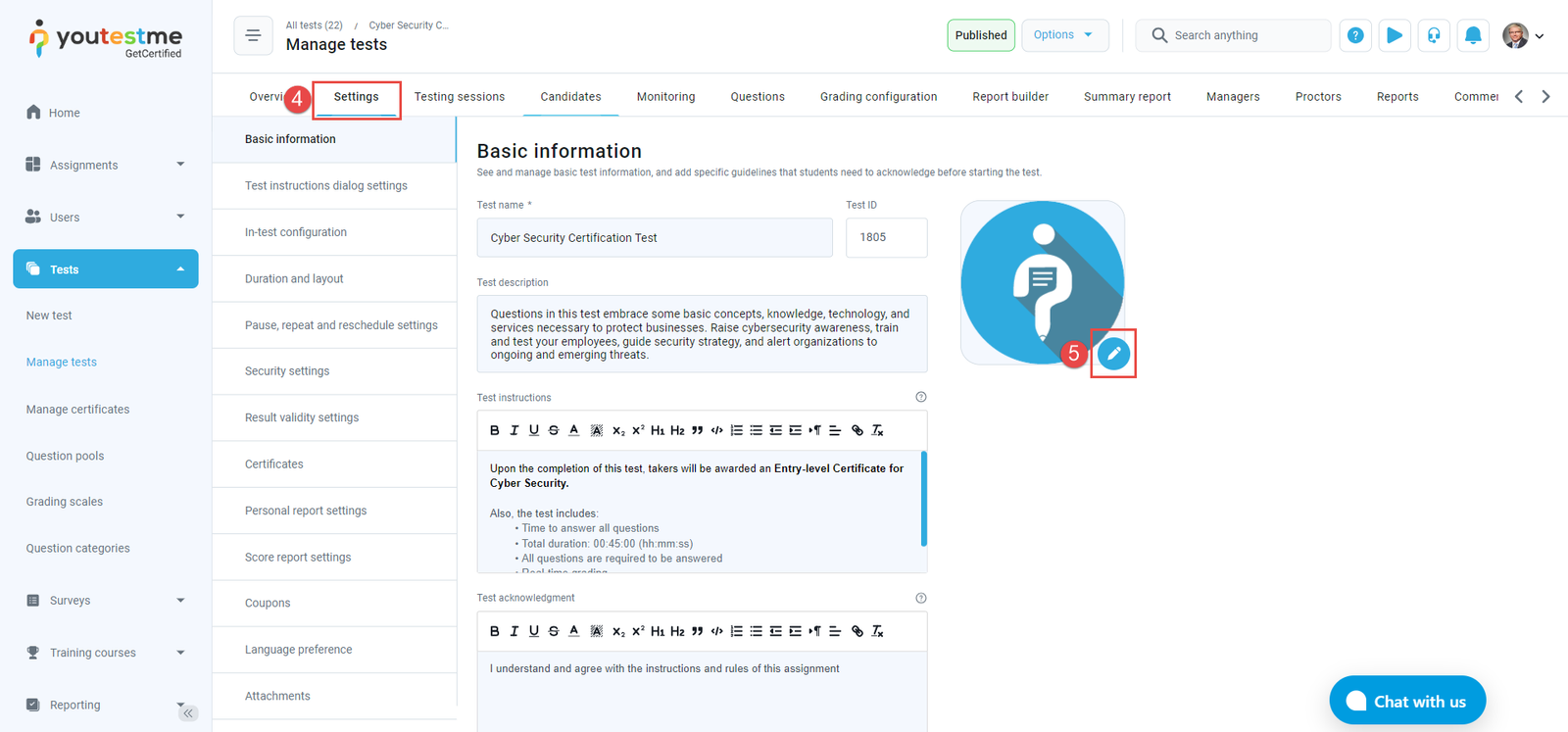Apply bold in Test instructions toolbar
Screen dimensions: 1568x732
pyautogui.click(x=495, y=430)
